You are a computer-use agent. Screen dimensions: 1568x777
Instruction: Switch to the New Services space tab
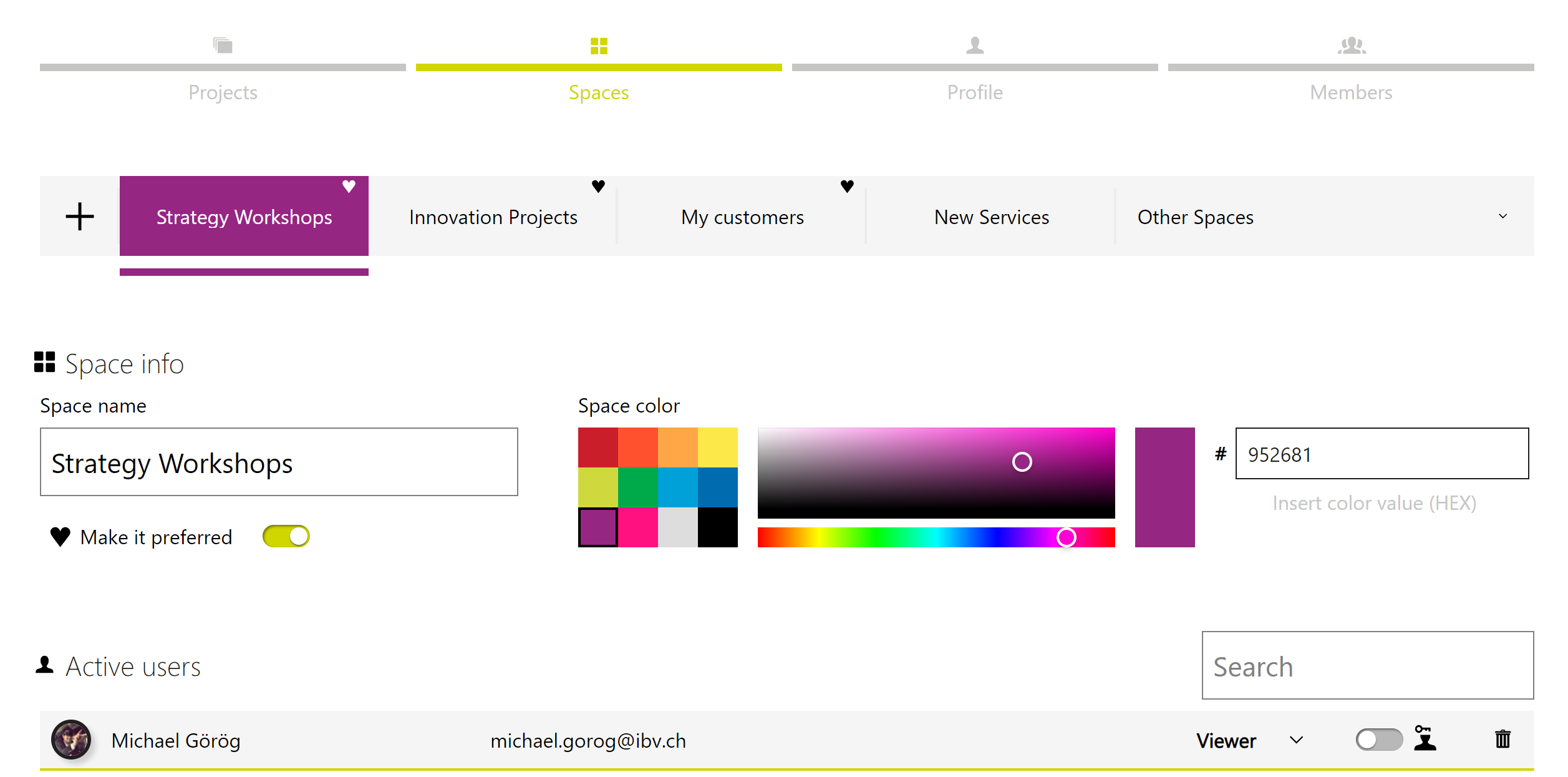990,217
